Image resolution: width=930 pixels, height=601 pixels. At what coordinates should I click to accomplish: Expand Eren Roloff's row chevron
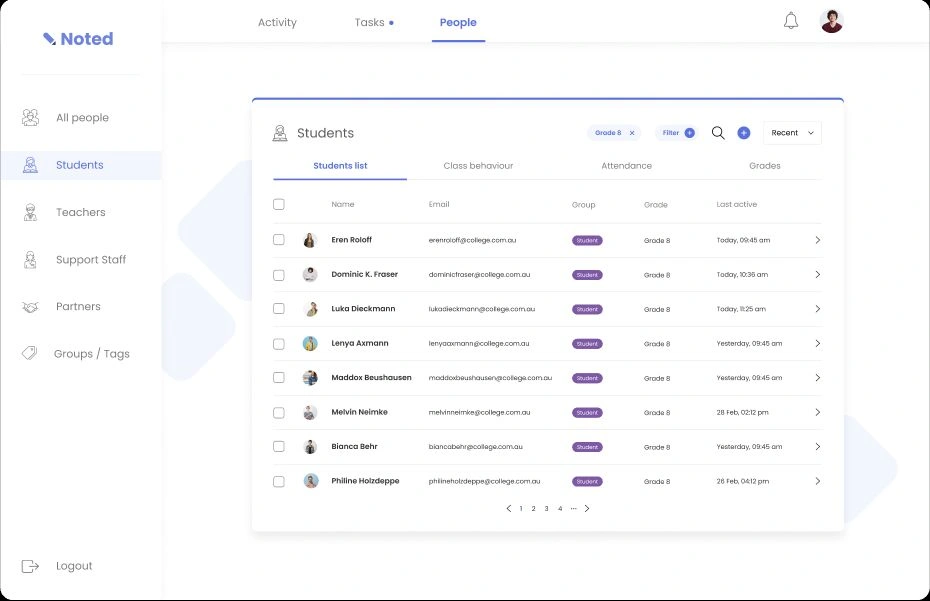(817, 240)
